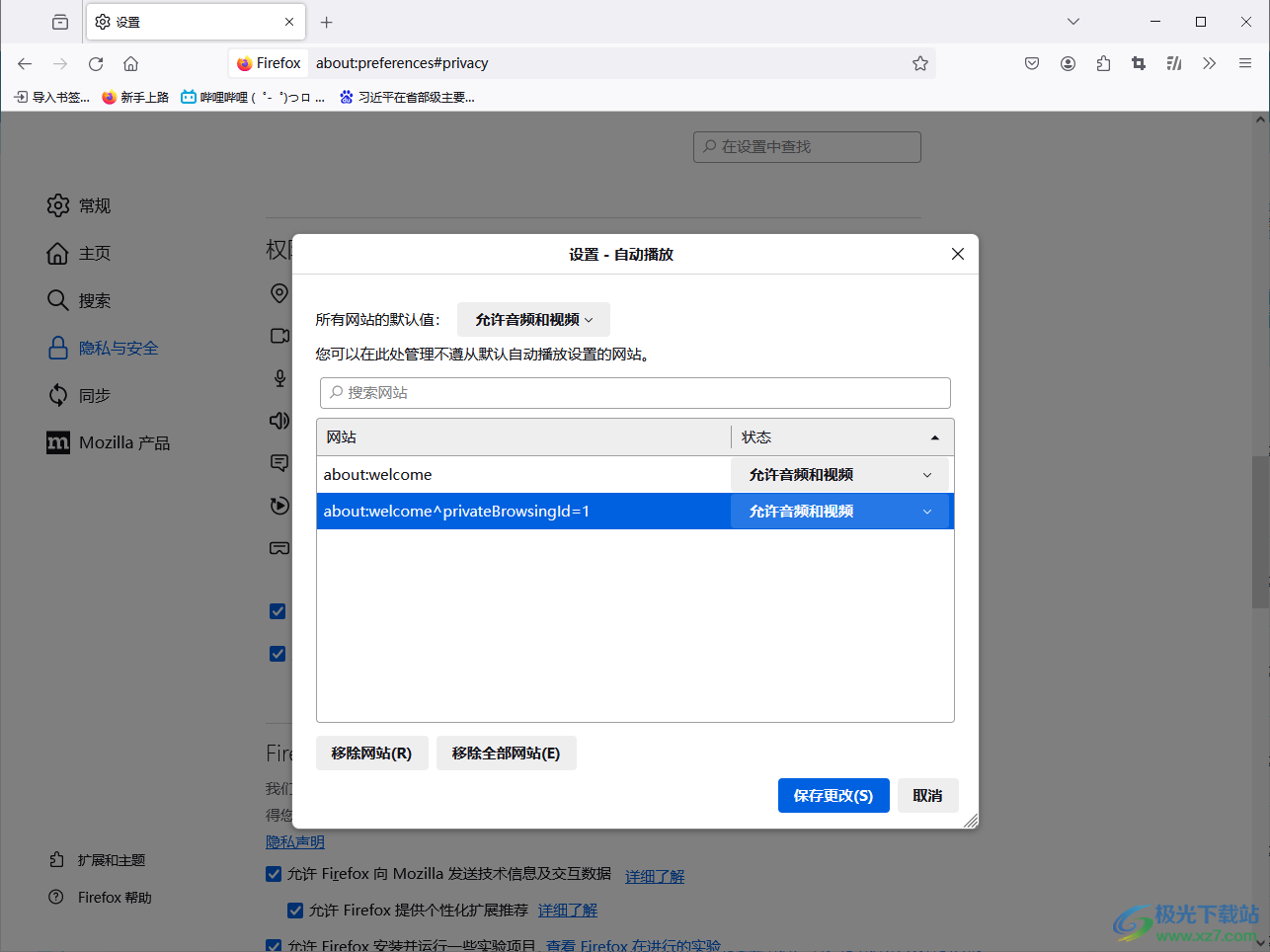Click the screenshot crop toolbar icon
This screenshot has width=1270, height=952.
coord(1139,63)
